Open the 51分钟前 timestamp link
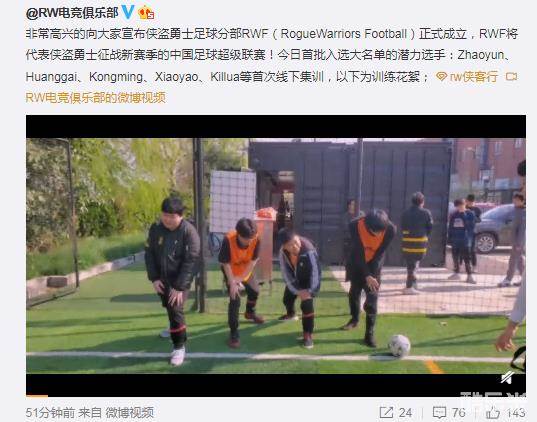 (51, 412)
